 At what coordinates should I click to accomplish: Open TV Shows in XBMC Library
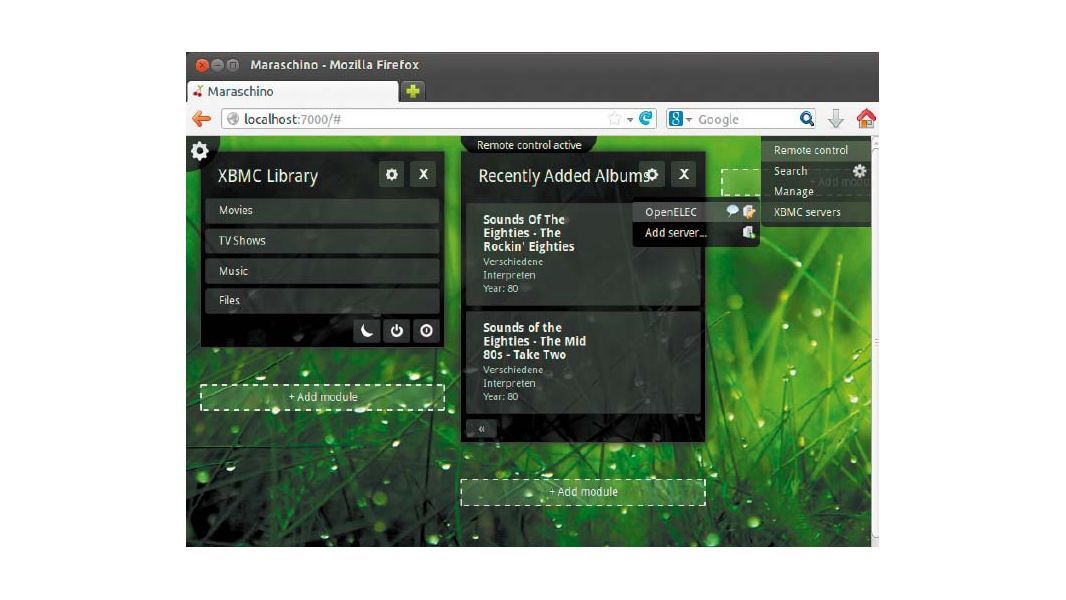322,241
